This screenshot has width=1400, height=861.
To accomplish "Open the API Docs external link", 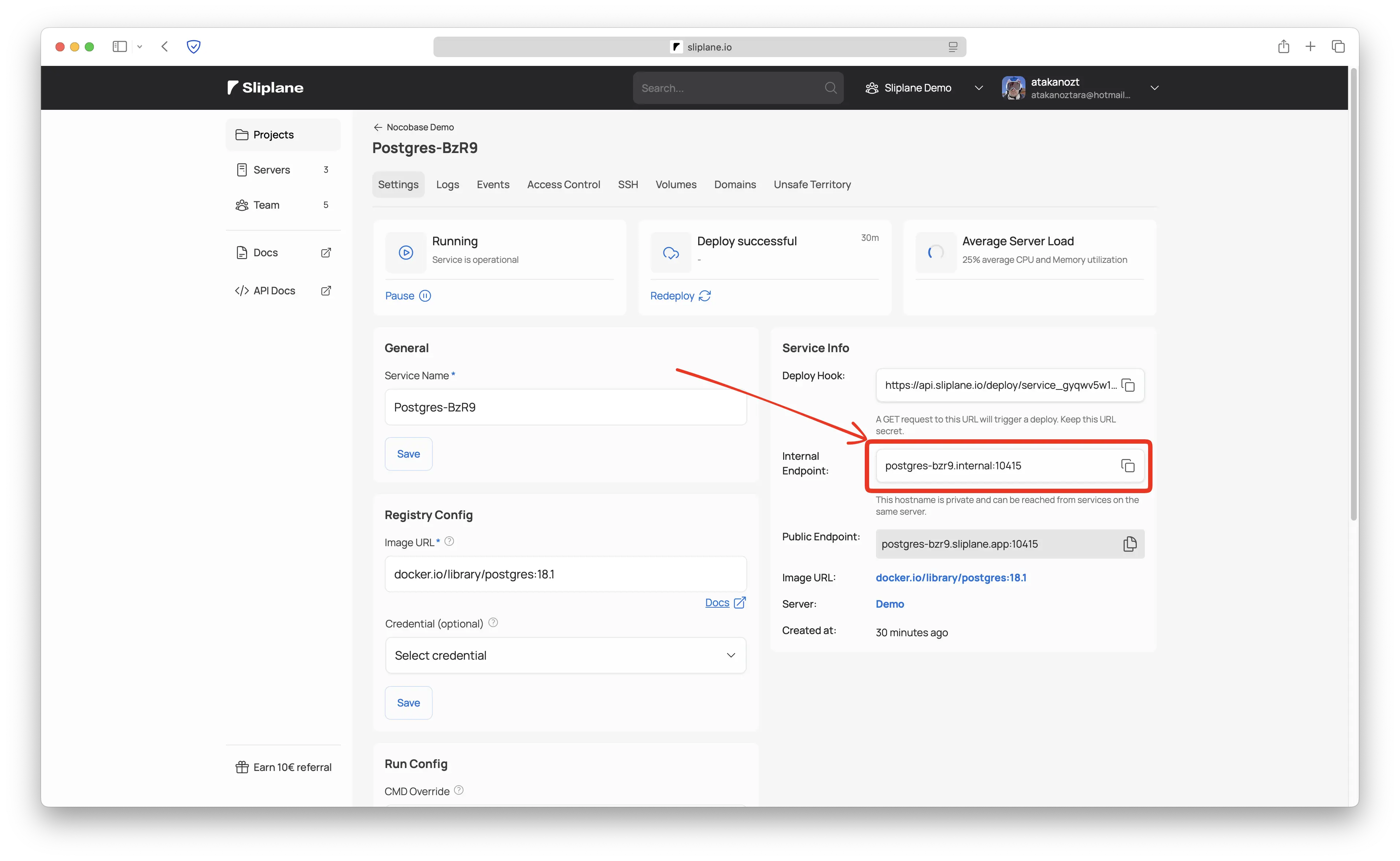I will click(326, 290).
